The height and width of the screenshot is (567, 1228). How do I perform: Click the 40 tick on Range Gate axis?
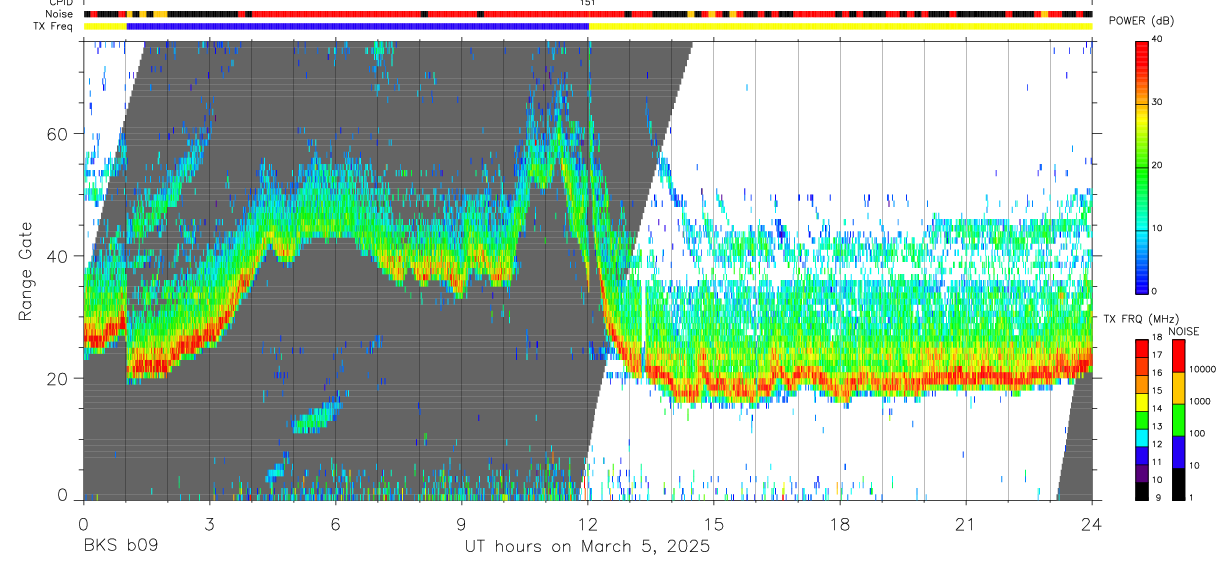(x=61, y=256)
